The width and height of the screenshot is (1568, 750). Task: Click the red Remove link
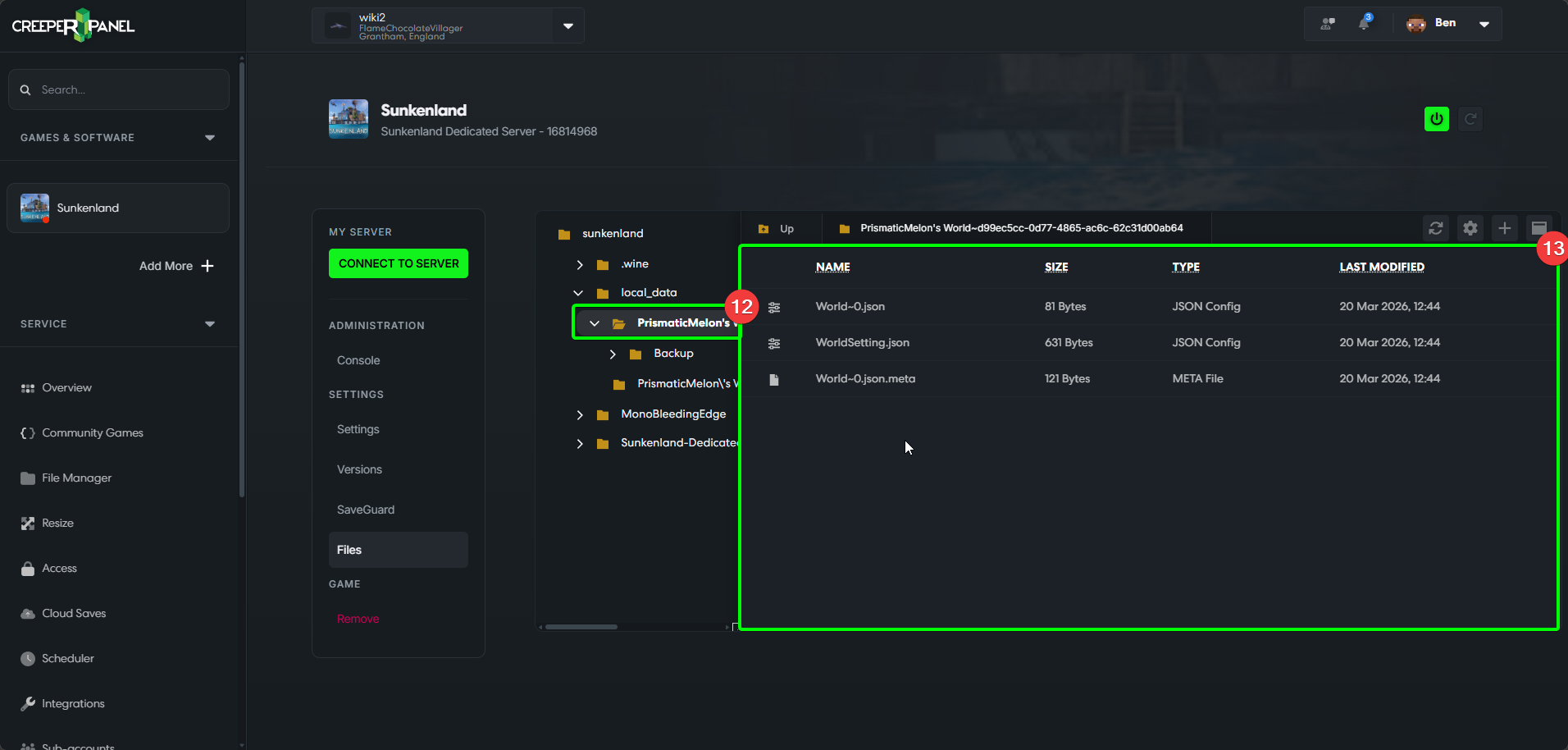coord(358,619)
